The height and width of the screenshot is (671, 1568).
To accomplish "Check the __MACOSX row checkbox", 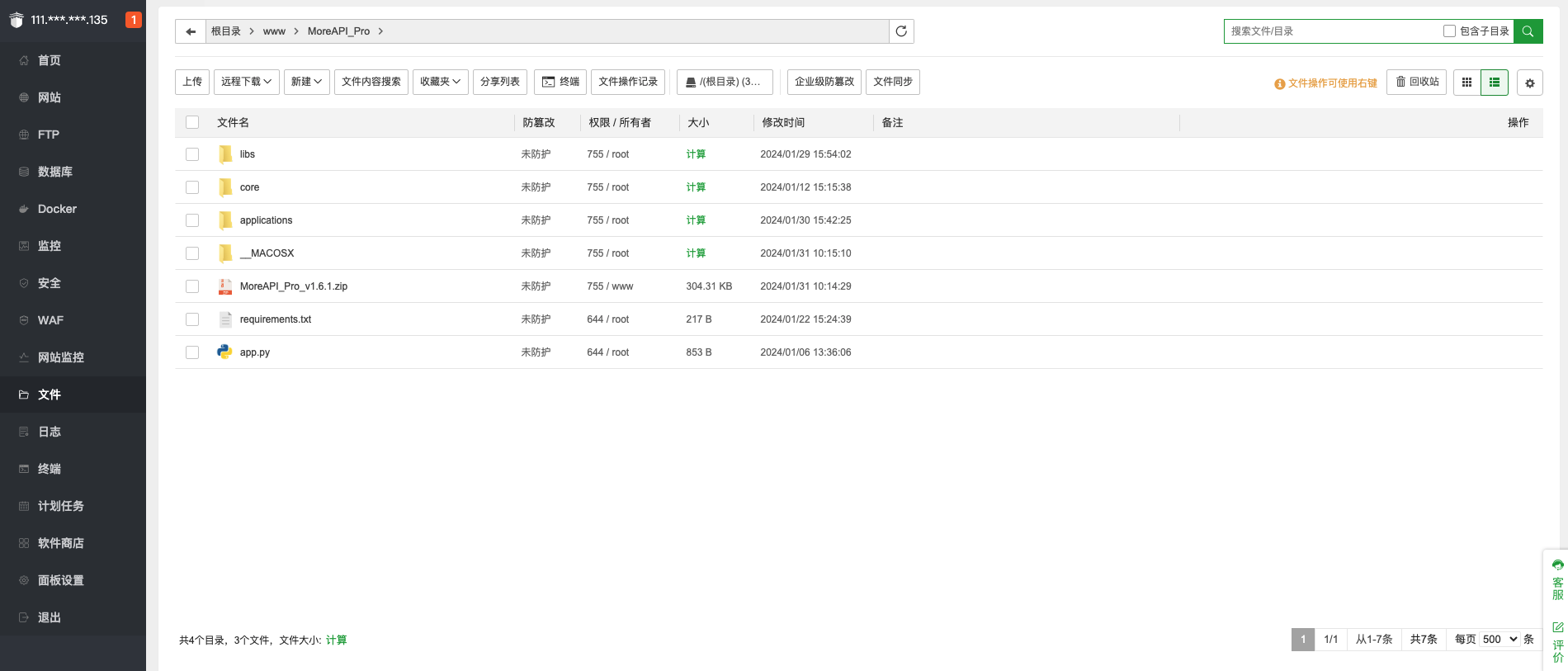I will [x=192, y=253].
